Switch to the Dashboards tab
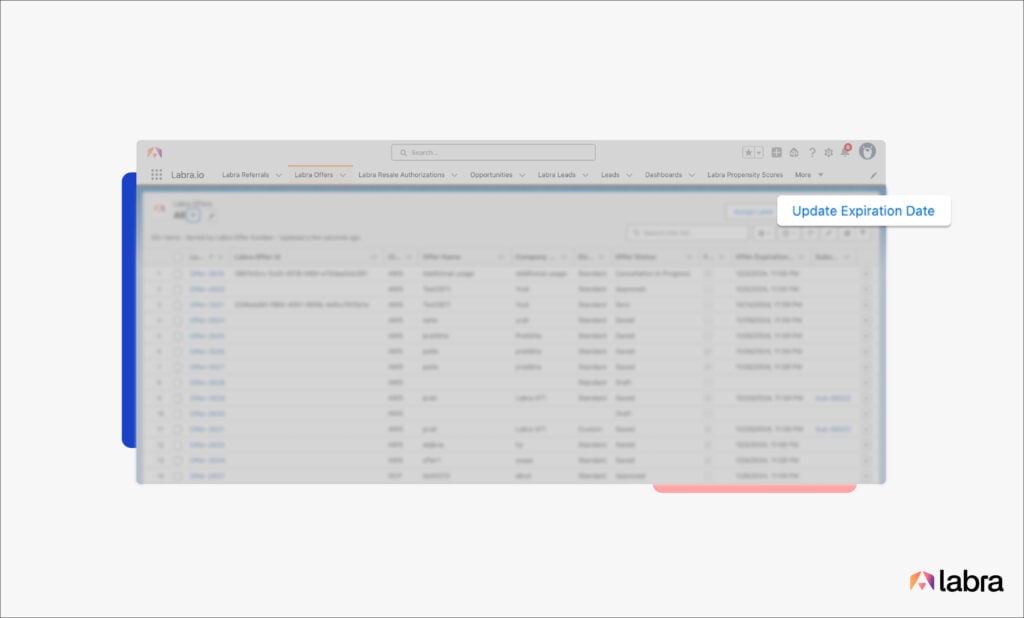 pos(663,175)
